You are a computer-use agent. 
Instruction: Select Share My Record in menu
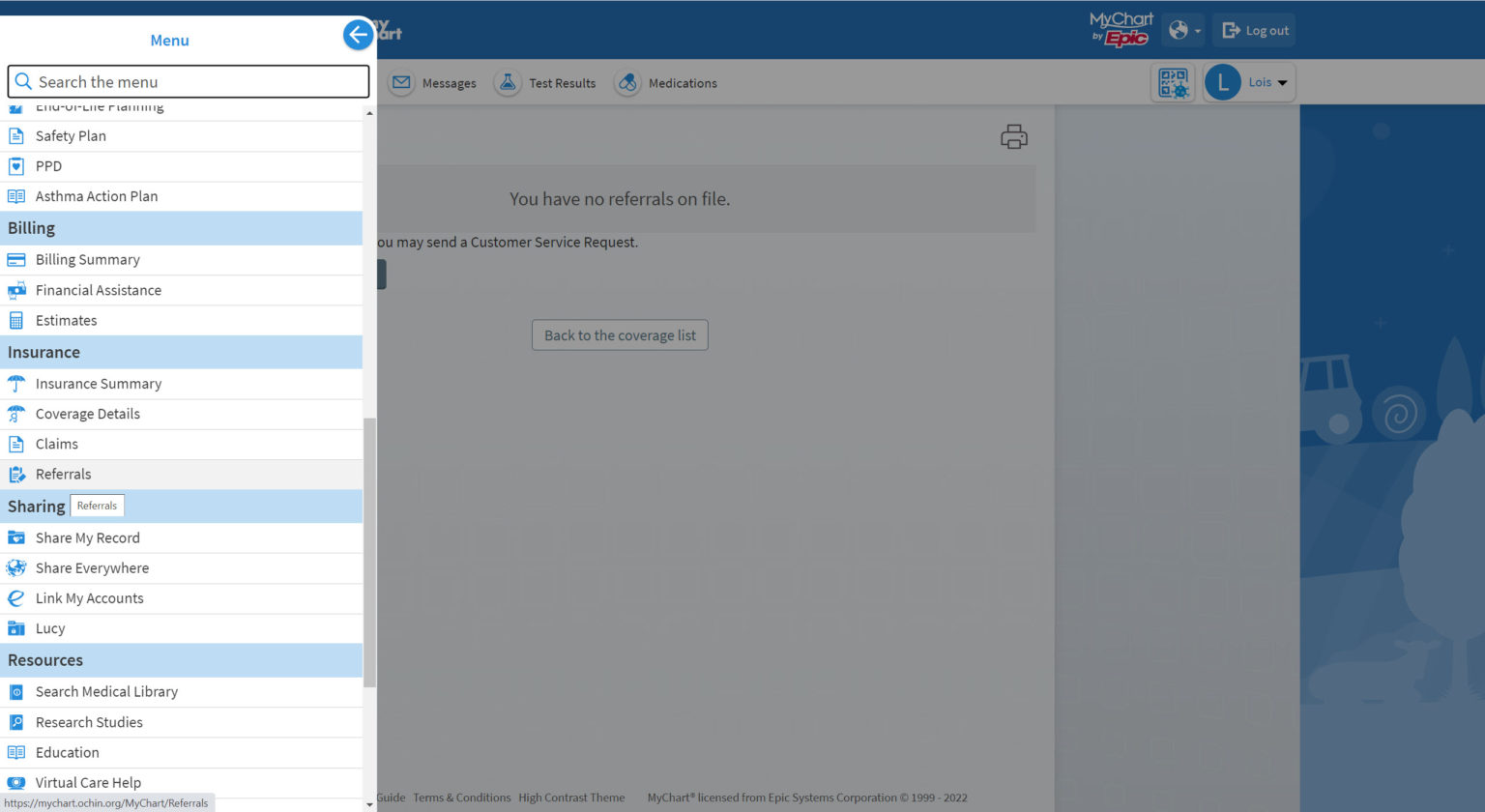pyautogui.click(x=87, y=538)
